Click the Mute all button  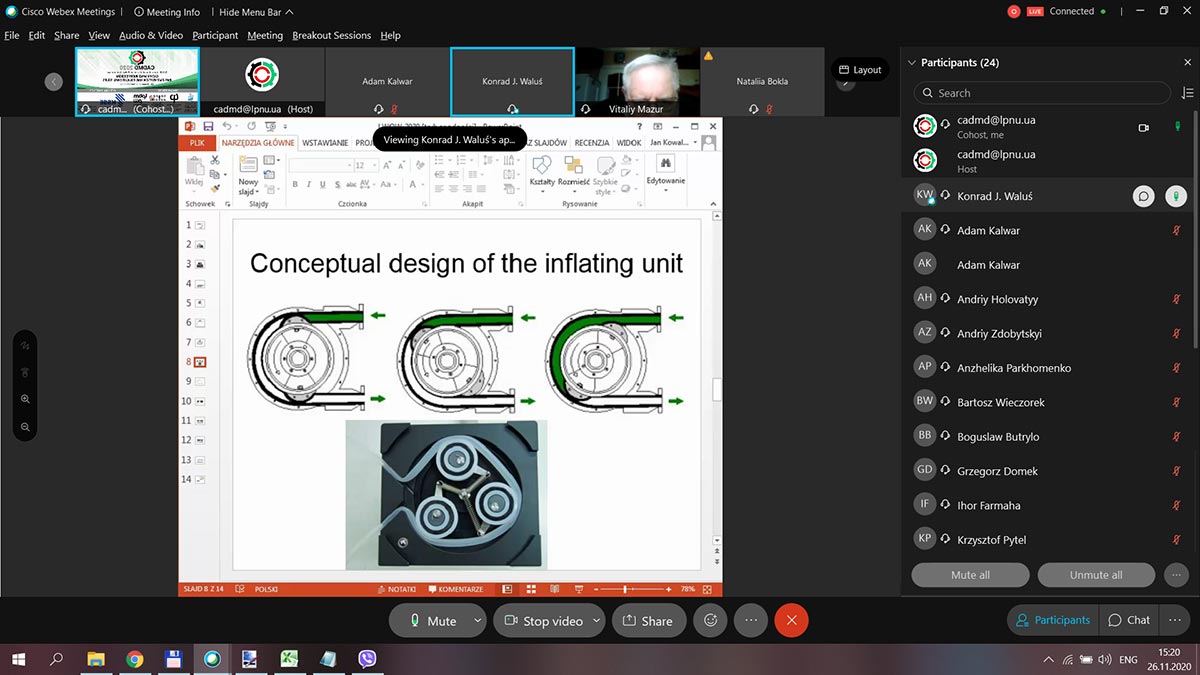pos(970,575)
